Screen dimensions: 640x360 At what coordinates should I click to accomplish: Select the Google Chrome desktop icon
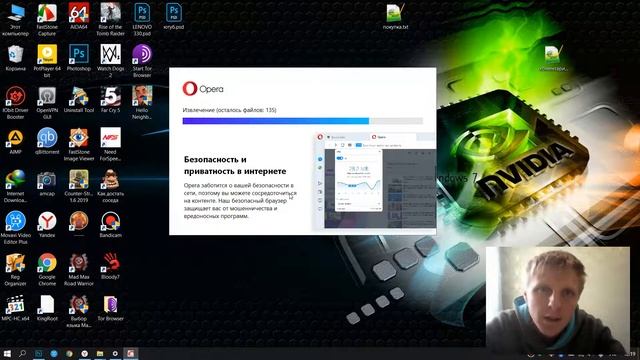pyautogui.click(x=47, y=269)
